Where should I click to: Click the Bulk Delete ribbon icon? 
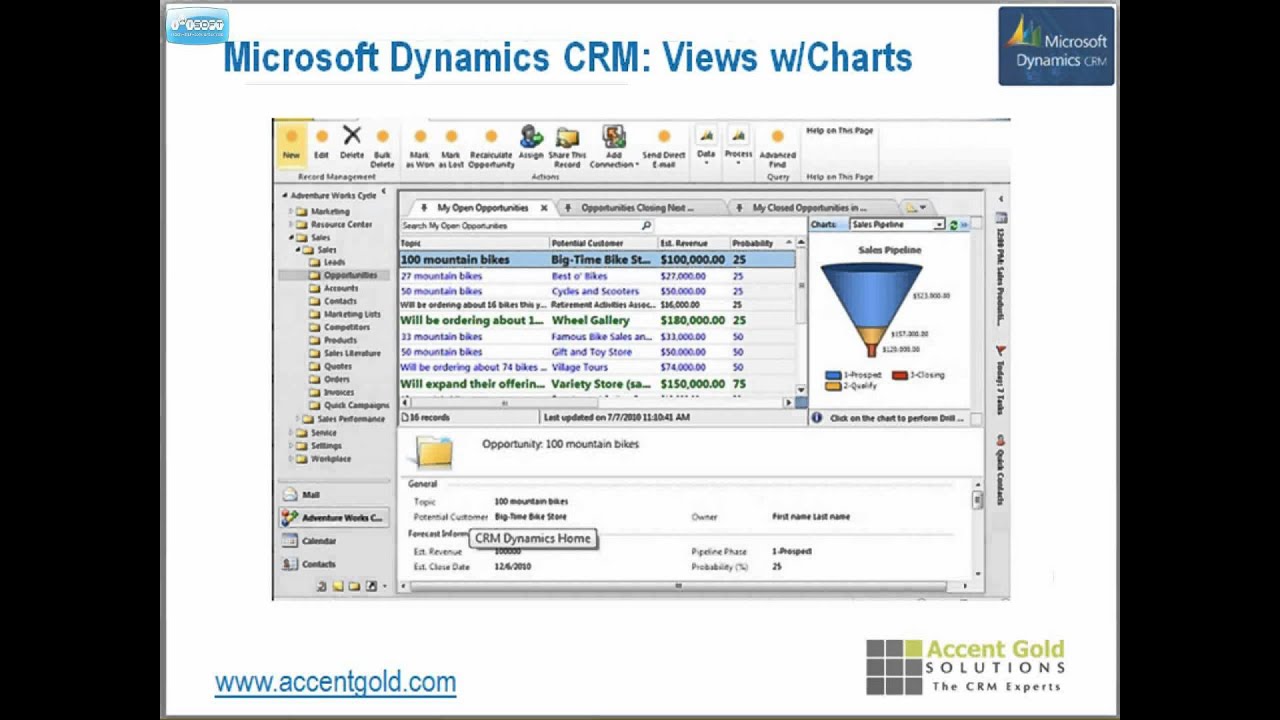point(382,137)
